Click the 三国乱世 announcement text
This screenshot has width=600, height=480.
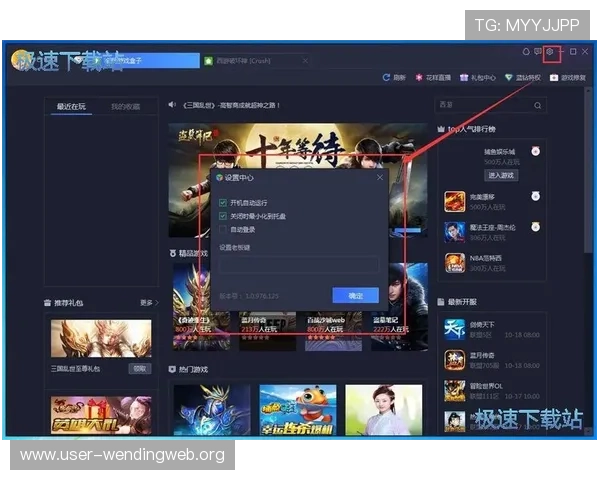click(232, 105)
